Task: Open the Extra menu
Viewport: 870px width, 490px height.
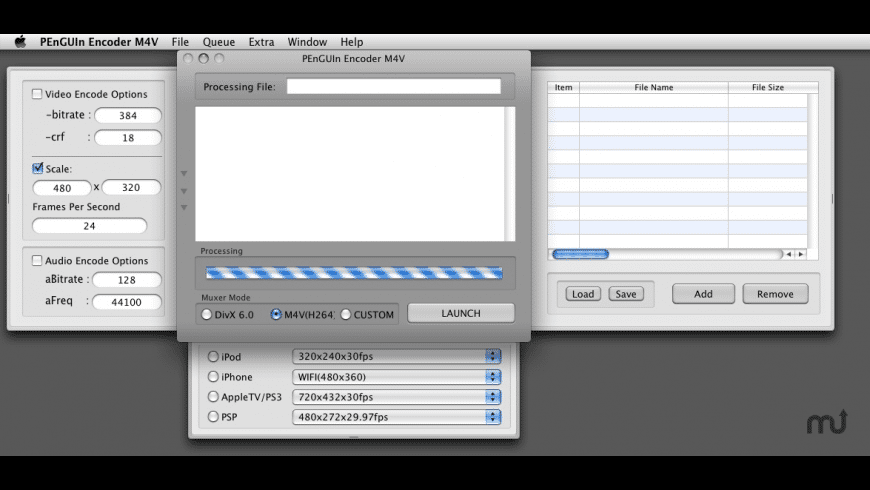Action: click(x=261, y=42)
